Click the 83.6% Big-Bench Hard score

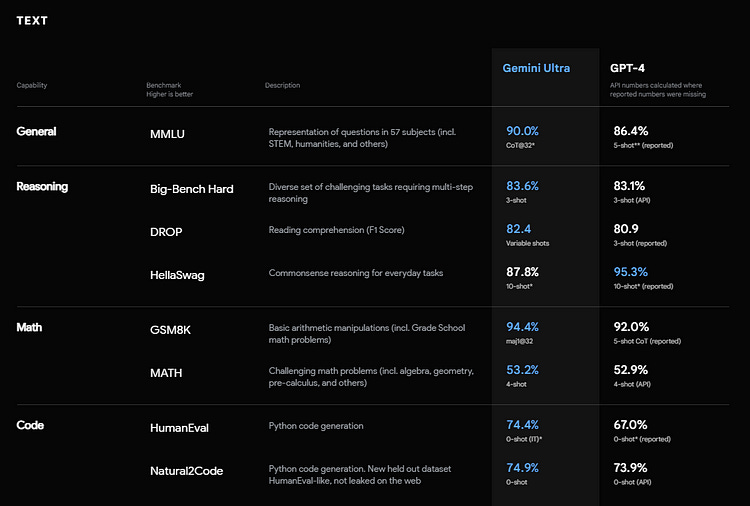tap(522, 186)
